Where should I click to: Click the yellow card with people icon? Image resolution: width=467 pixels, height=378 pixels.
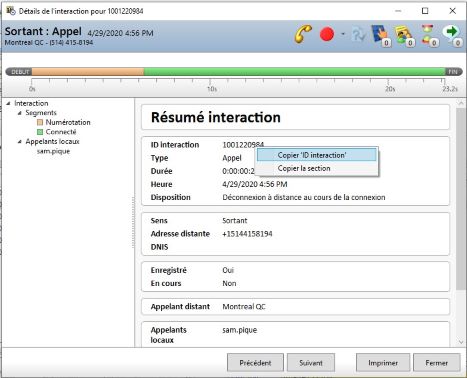coord(405,36)
